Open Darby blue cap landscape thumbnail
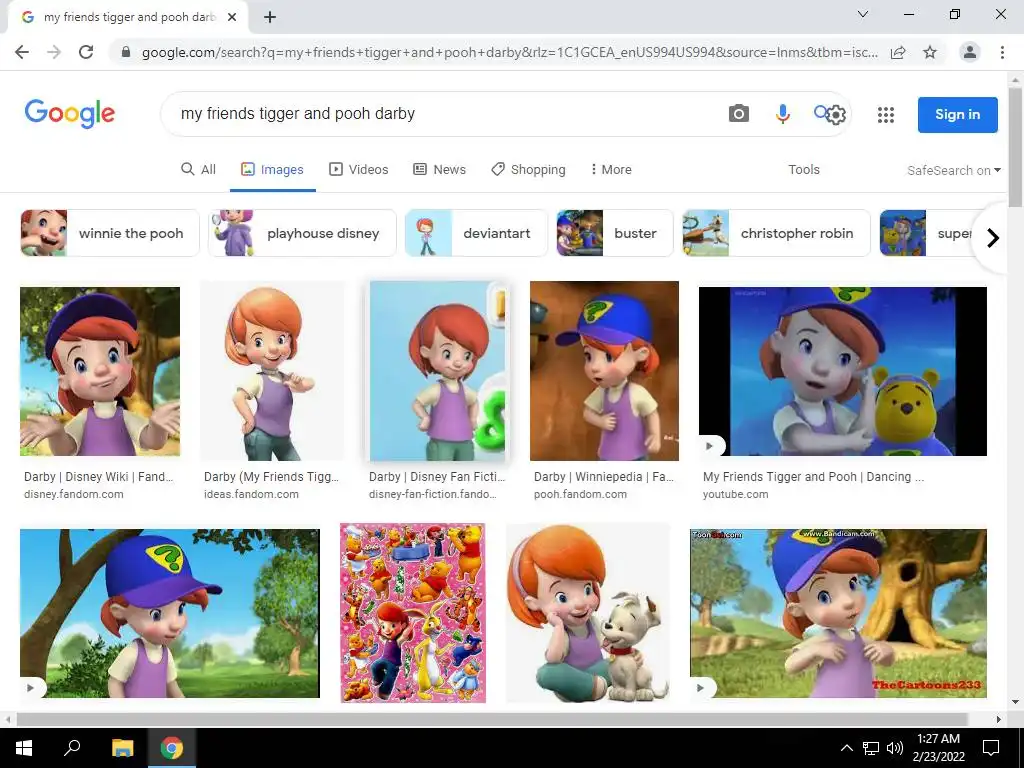 pos(170,613)
